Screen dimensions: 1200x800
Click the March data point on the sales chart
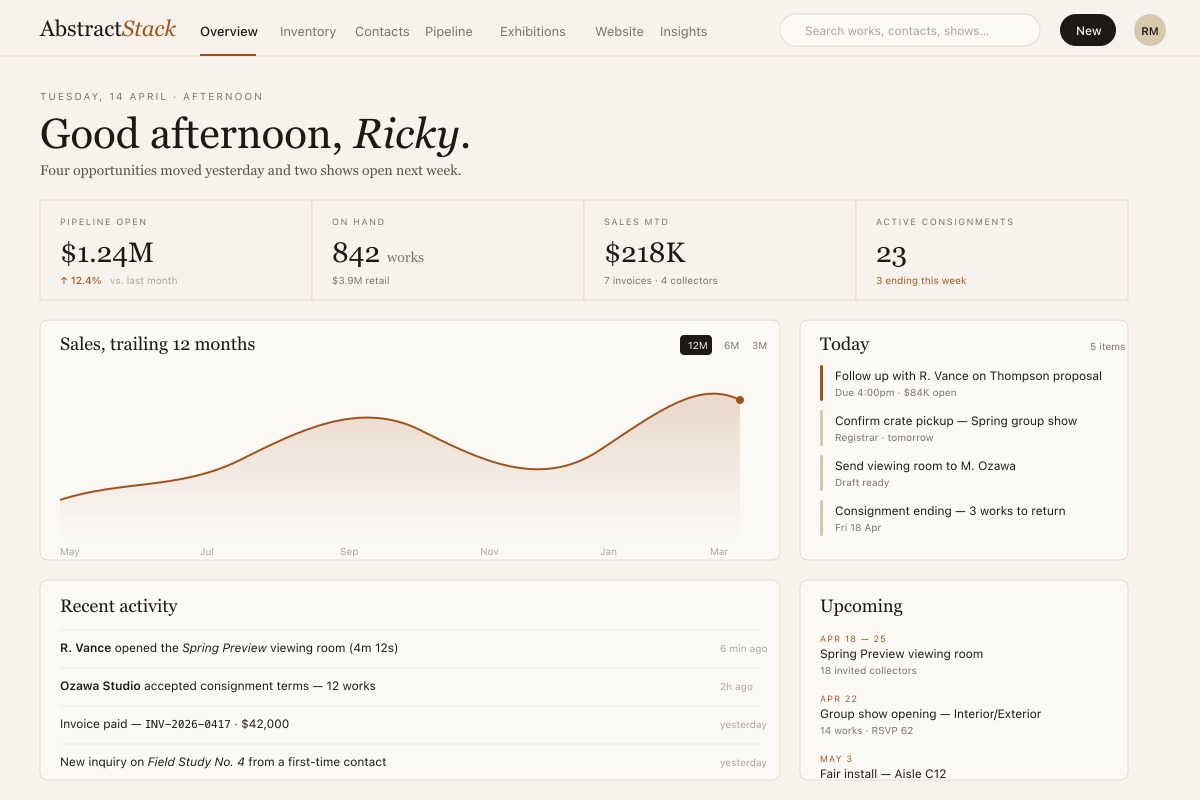[x=740, y=400]
